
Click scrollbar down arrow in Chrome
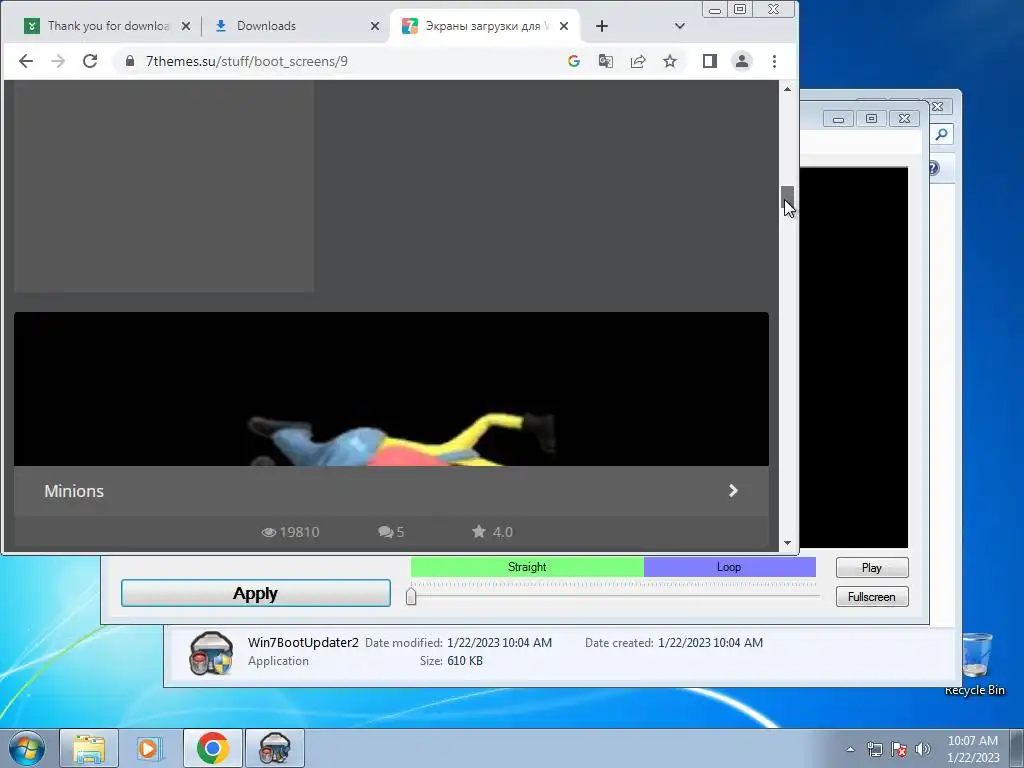pyautogui.click(x=788, y=543)
